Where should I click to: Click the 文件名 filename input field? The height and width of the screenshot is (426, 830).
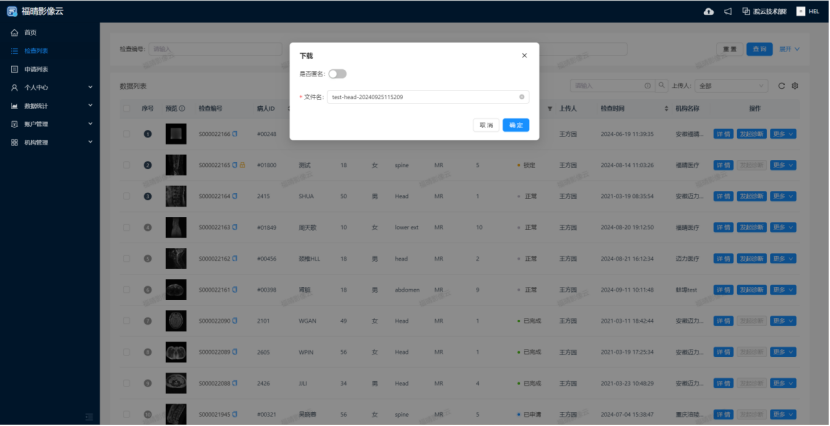click(x=420, y=97)
